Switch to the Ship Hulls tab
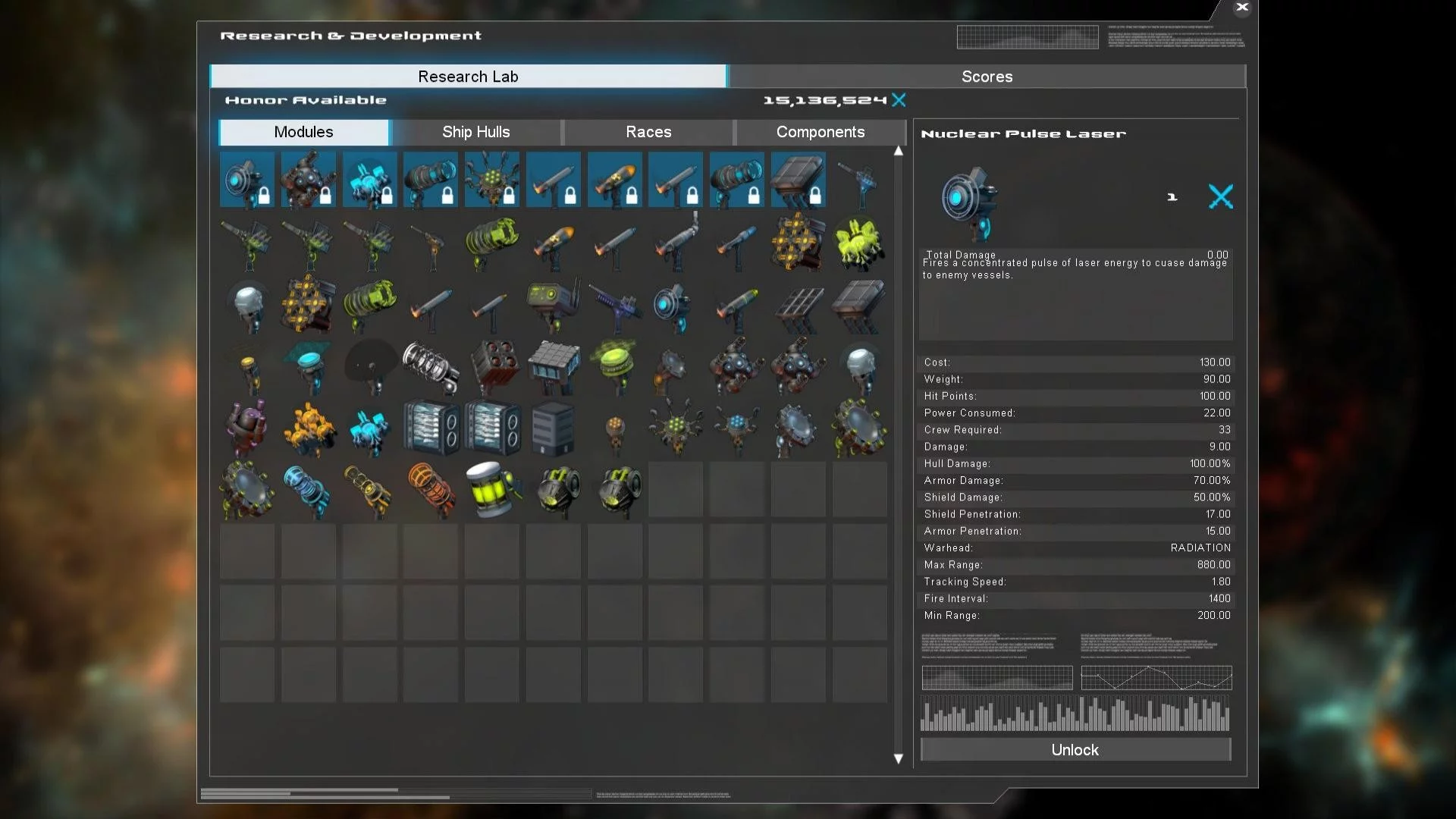The width and height of the screenshot is (1456, 819). (x=475, y=132)
